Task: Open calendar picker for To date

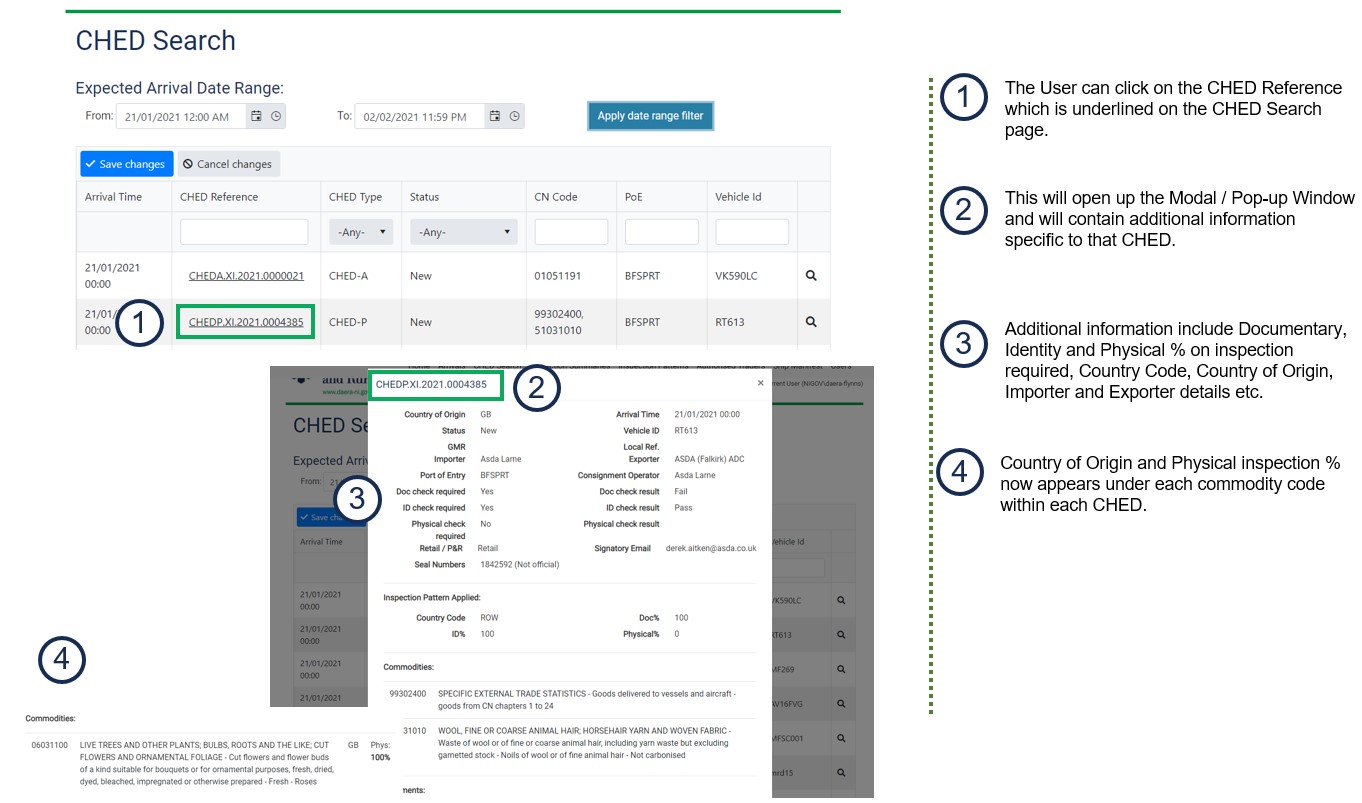Action: 494,117
